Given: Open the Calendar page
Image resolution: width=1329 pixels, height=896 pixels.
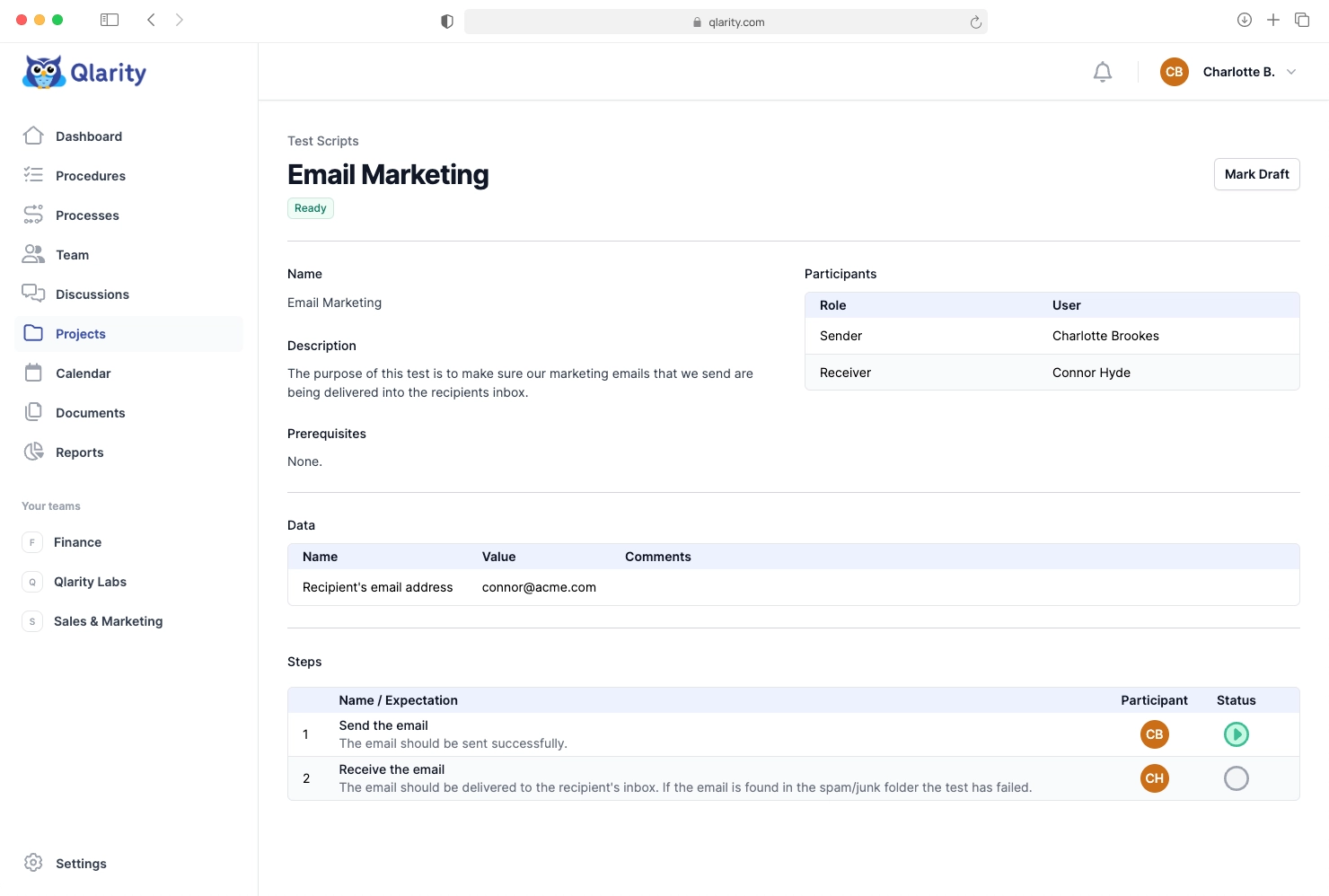Looking at the screenshot, I should coord(83,373).
